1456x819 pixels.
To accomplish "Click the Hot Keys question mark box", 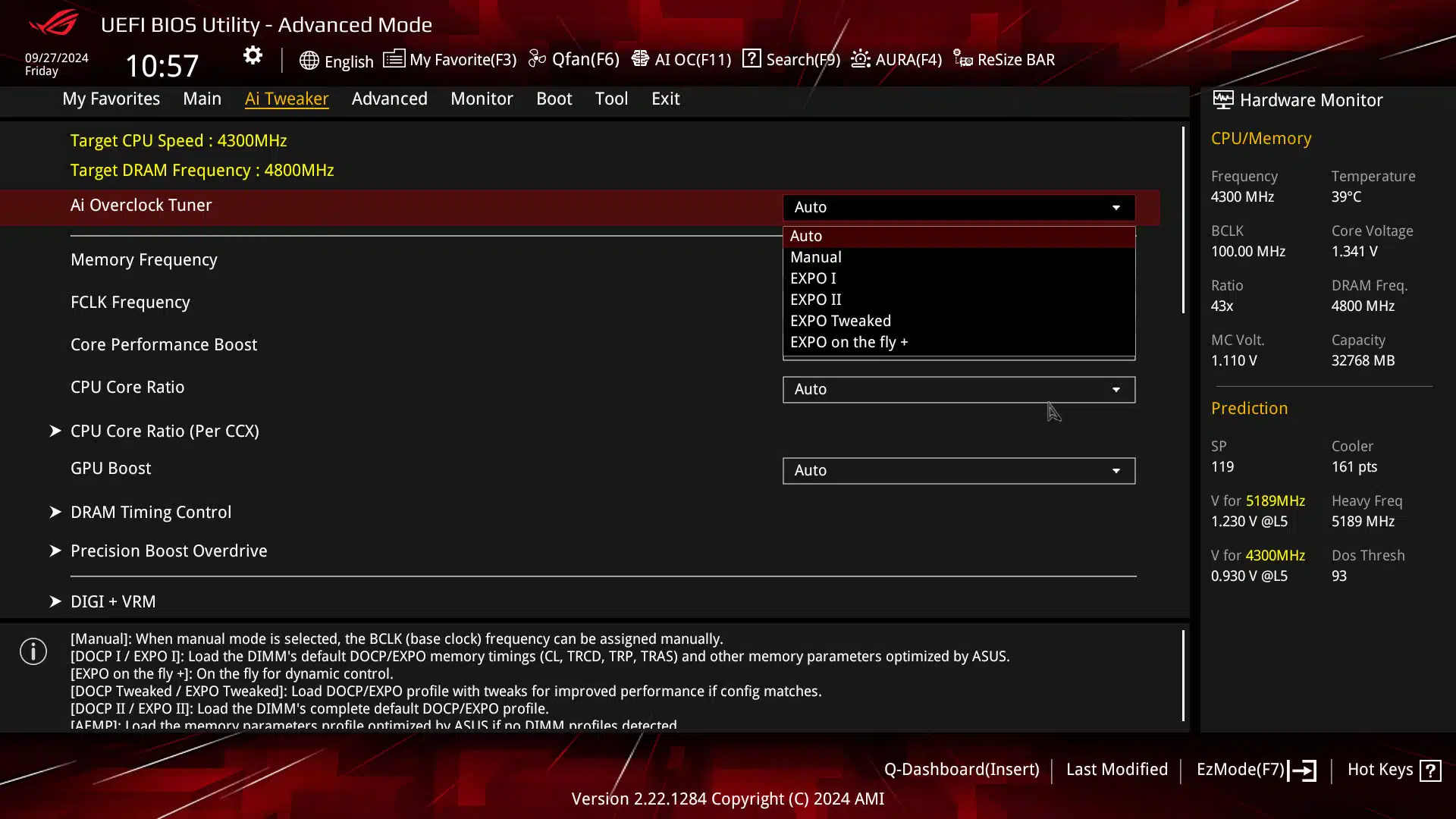I will [1430, 770].
